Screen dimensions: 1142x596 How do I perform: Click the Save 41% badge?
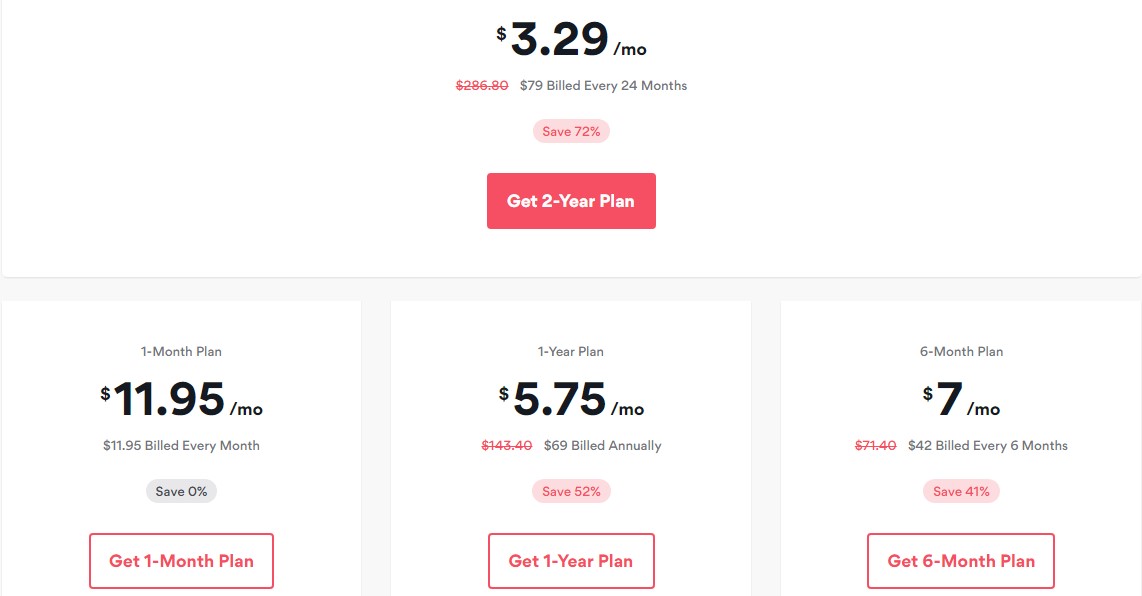click(x=961, y=491)
